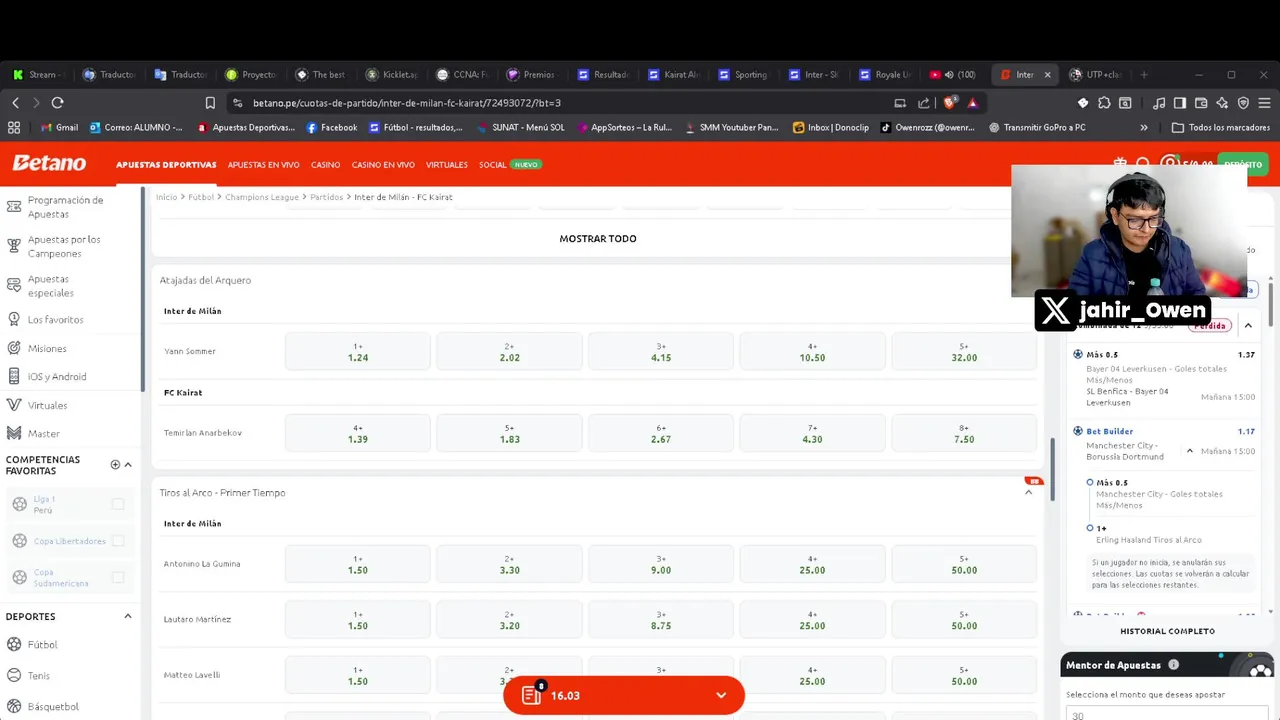Bookmark this page in the address bar
Screen dimensions: 1280x720
210,102
